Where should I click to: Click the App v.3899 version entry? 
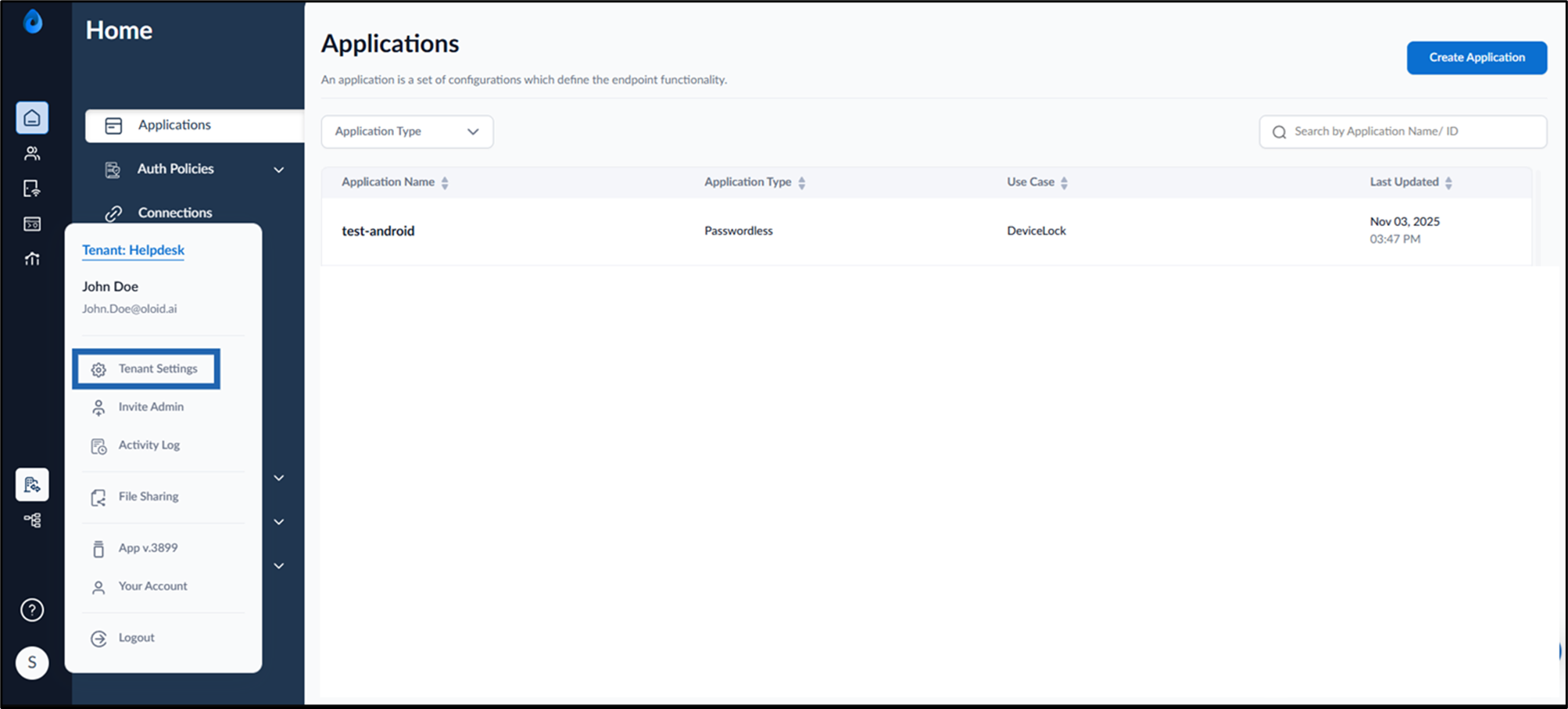pyautogui.click(x=148, y=548)
